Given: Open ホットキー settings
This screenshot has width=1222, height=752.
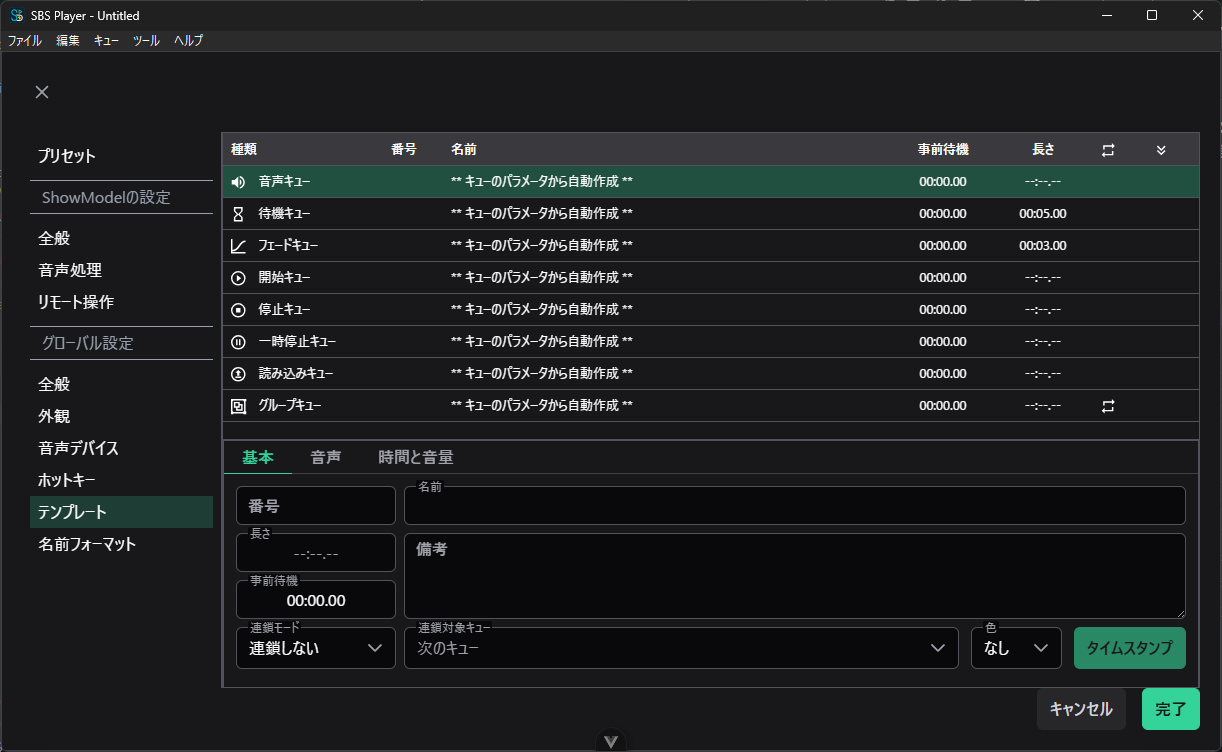Looking at the screenshot, I should point(121,480).
